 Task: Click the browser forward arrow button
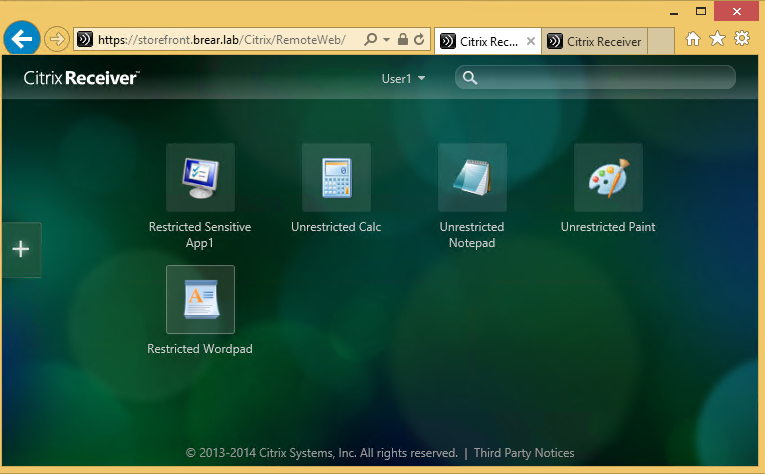tap(56, 40)
